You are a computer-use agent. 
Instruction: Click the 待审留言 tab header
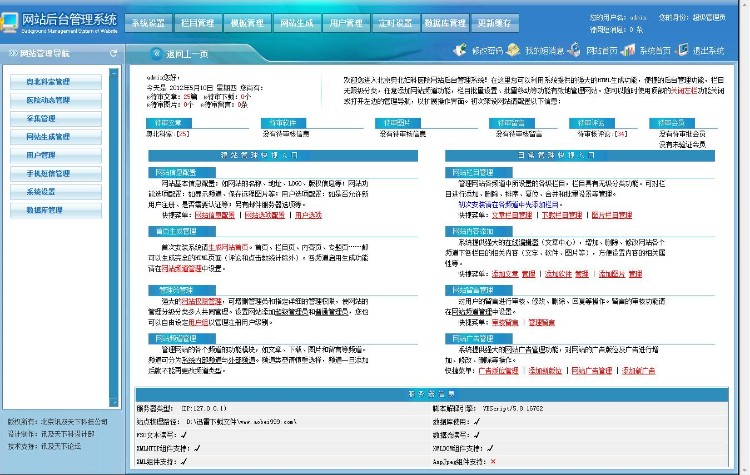click(512, 123)
